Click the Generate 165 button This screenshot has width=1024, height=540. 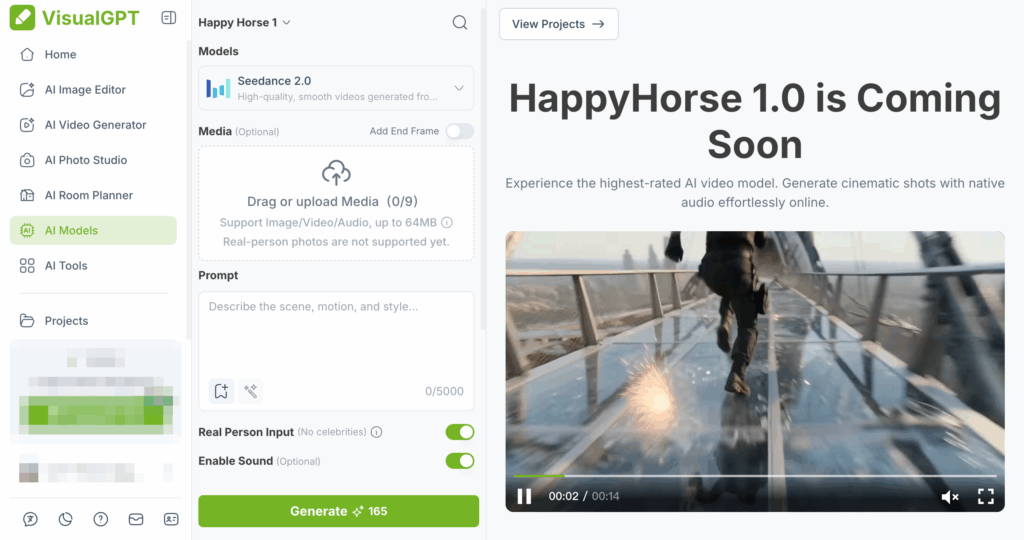[x=338, y=511]
